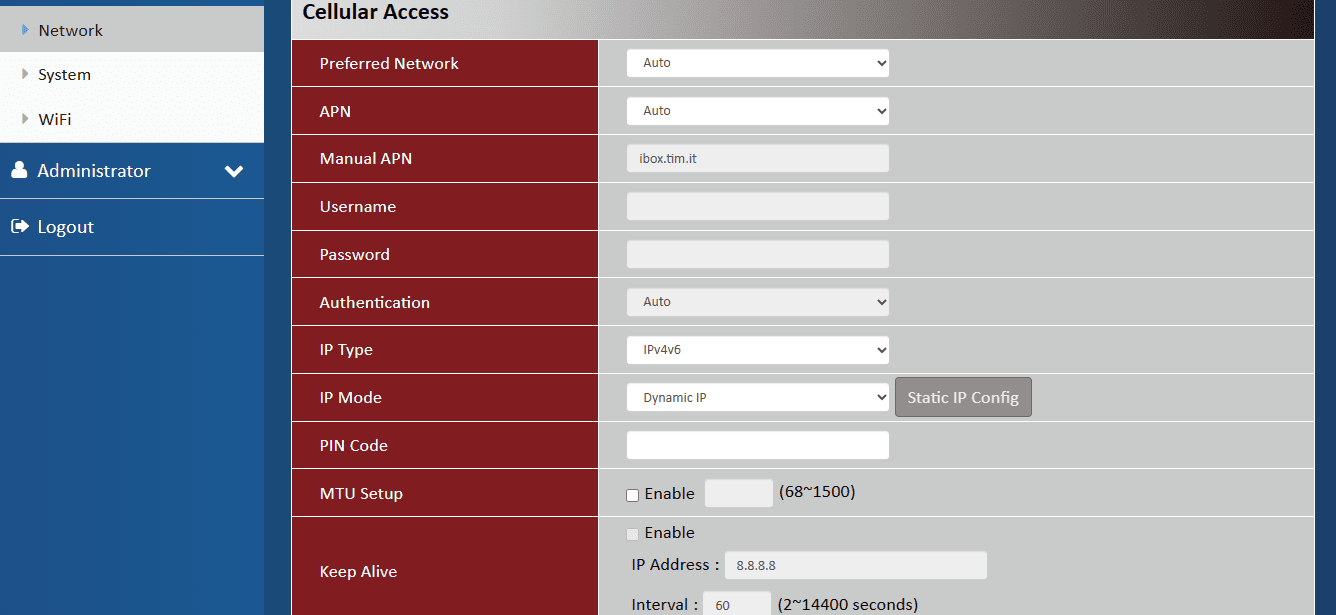Click the Logout link
1336x615 pixels.
pyautogui.click(x=65, y=227)
